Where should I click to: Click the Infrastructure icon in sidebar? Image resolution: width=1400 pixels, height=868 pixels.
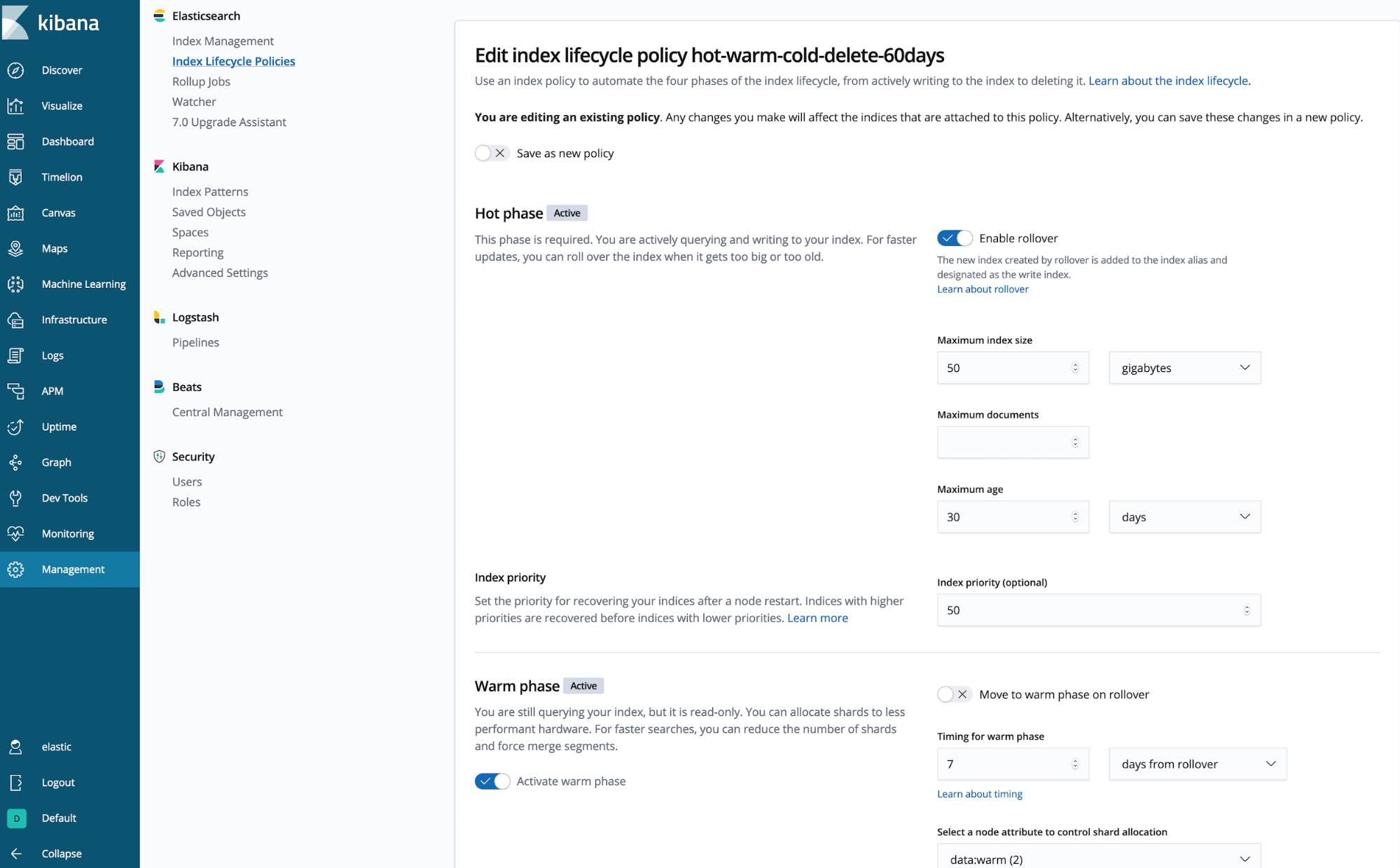15,318
